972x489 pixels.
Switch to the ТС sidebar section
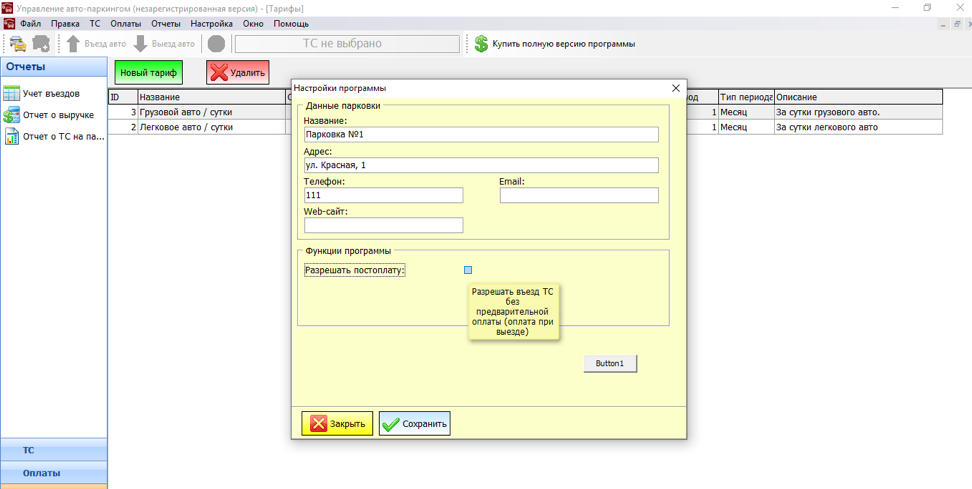point(54,451)
